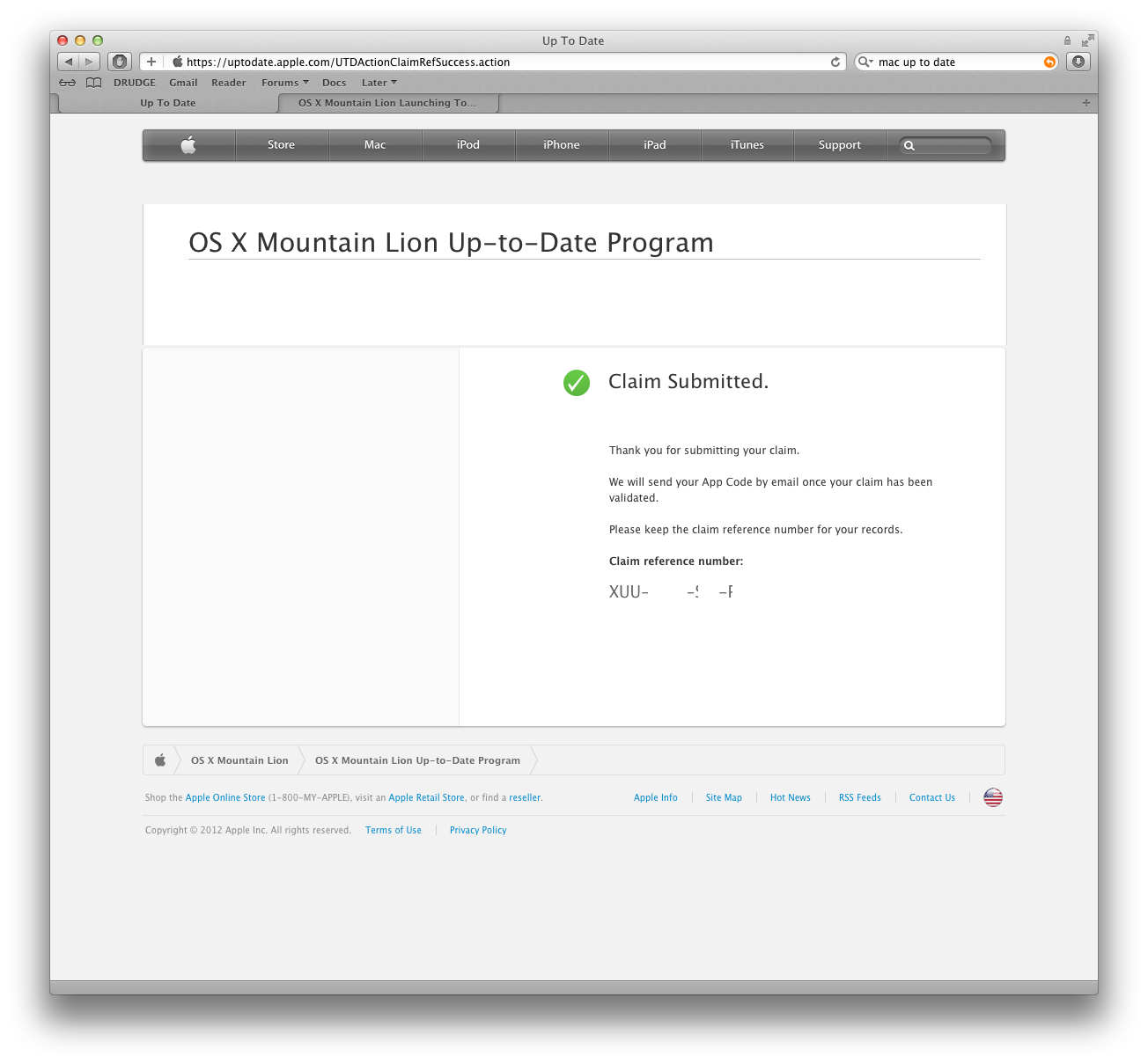The height and width of the screenshot is (1064, 1148).
Task: Expand the Later bookmarks dropdown
Action: click(379, 83)
